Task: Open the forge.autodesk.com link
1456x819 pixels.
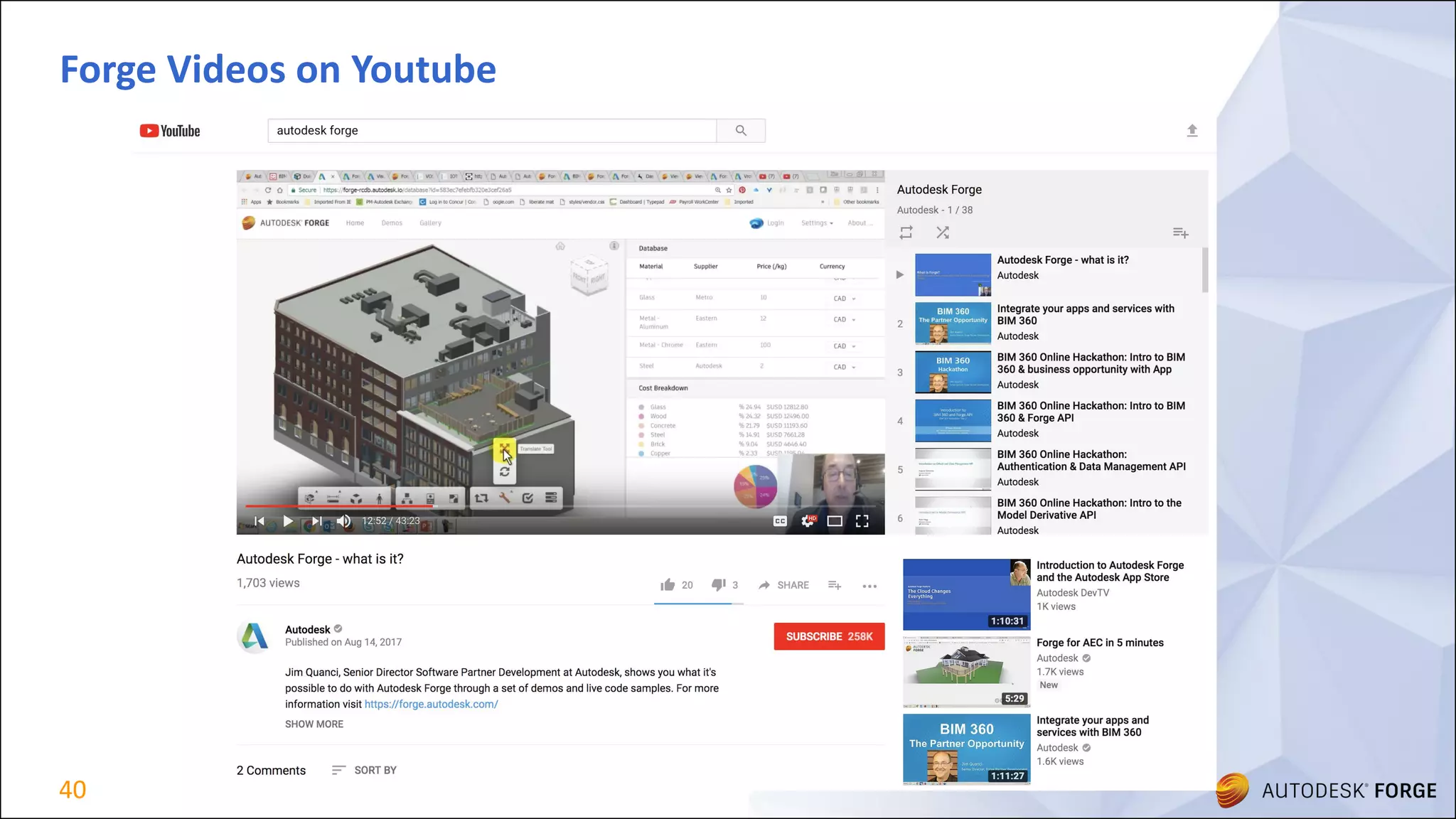Action: tap(431, 704)
